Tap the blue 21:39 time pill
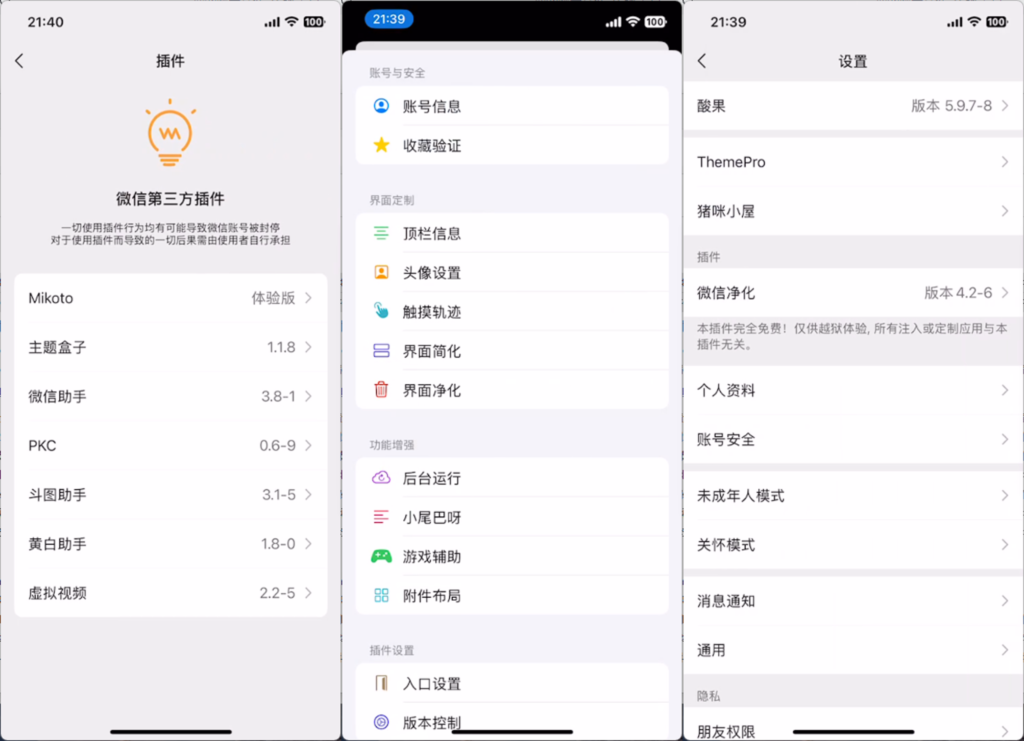The height and width of the screenshot is (741, 1024). 389,19
